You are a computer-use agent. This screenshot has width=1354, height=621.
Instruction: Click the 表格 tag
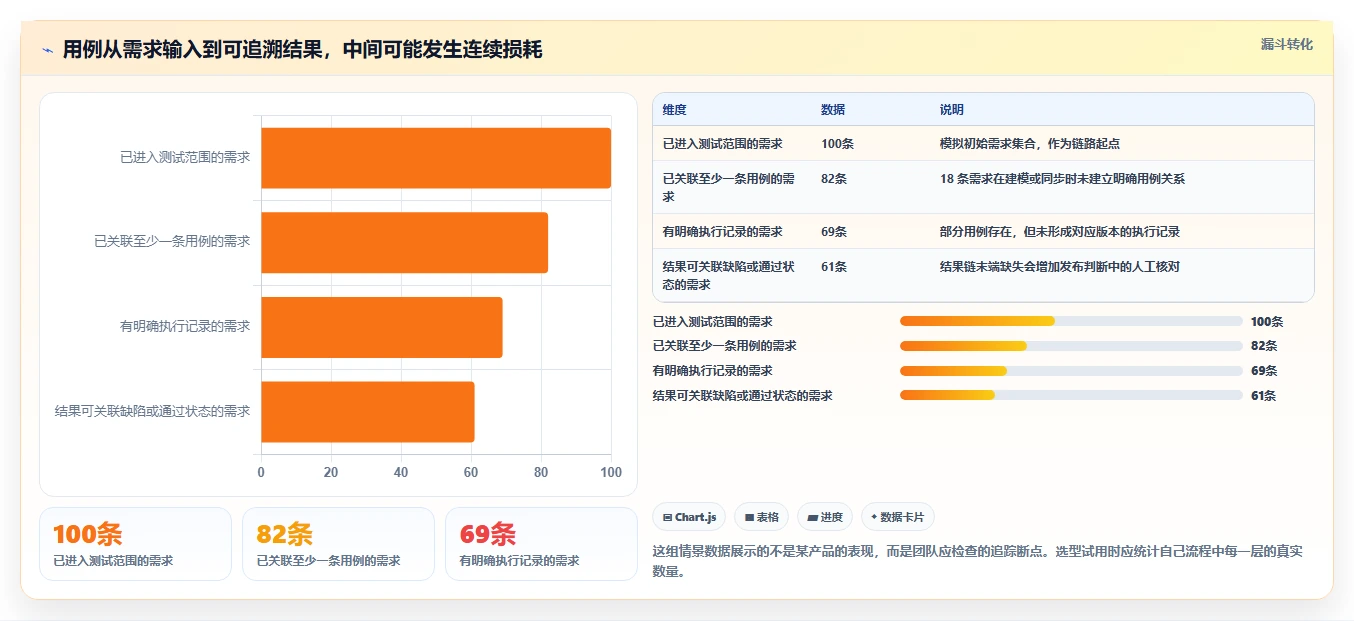(x=761, y=517)
